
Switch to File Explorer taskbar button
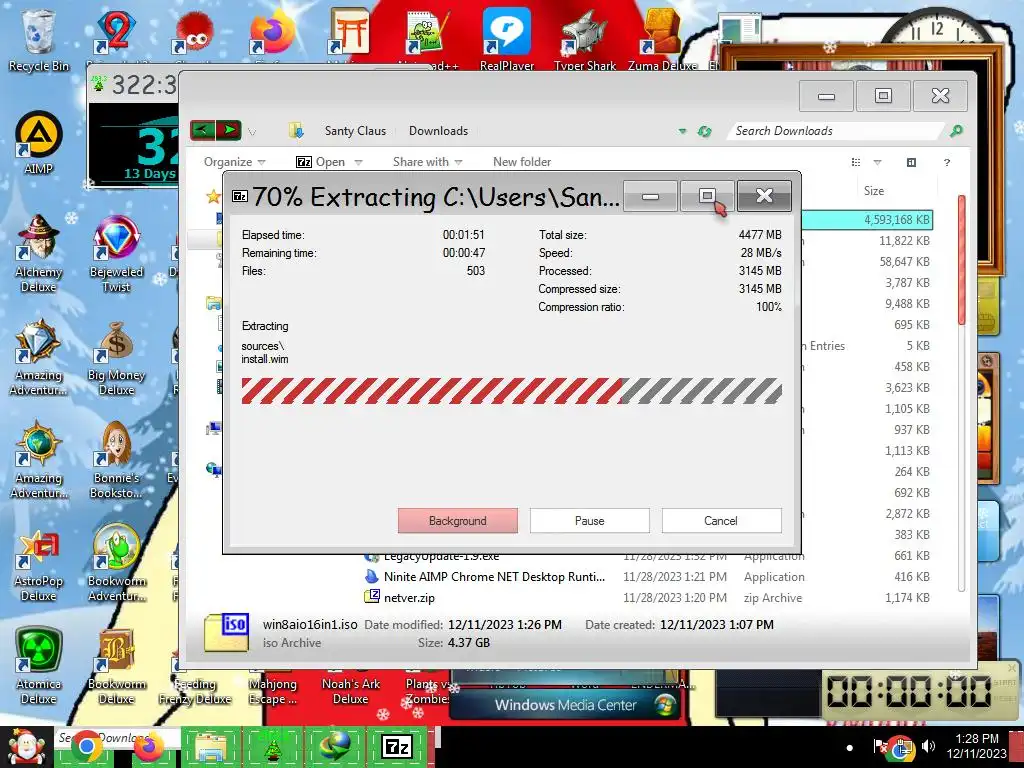pos(210,746)
